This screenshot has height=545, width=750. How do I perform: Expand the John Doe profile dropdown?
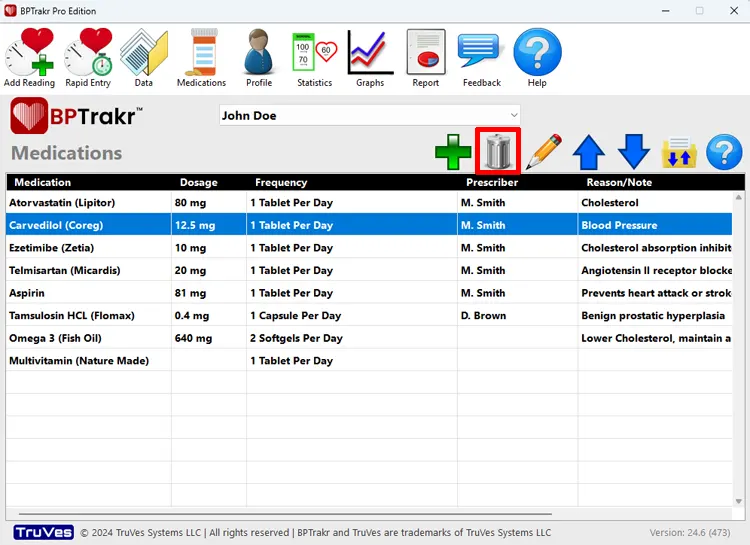513,115
